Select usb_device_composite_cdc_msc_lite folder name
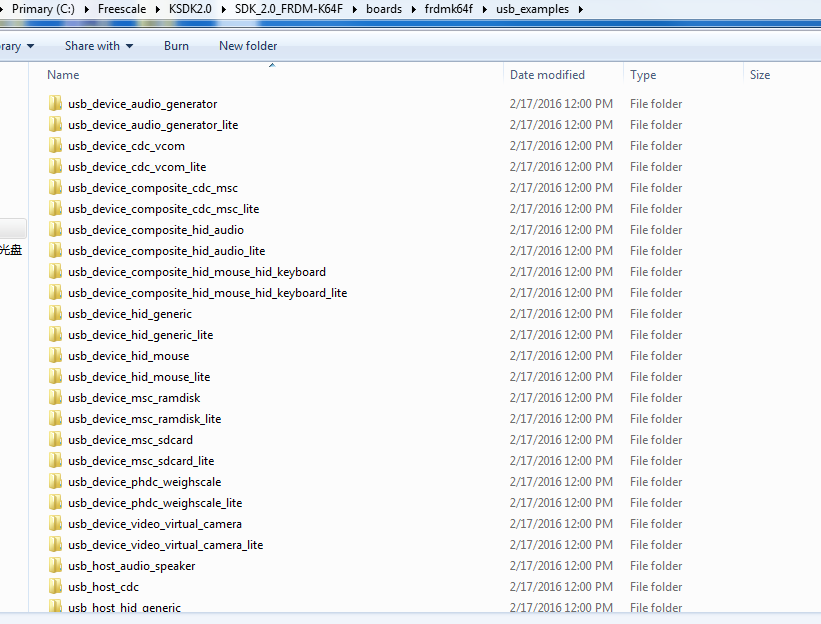 pos(163,209)
